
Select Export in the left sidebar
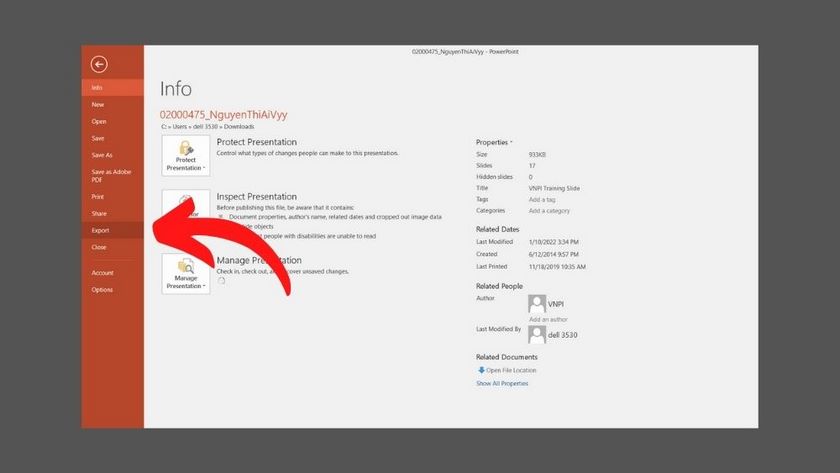click(x=101, y=230)
